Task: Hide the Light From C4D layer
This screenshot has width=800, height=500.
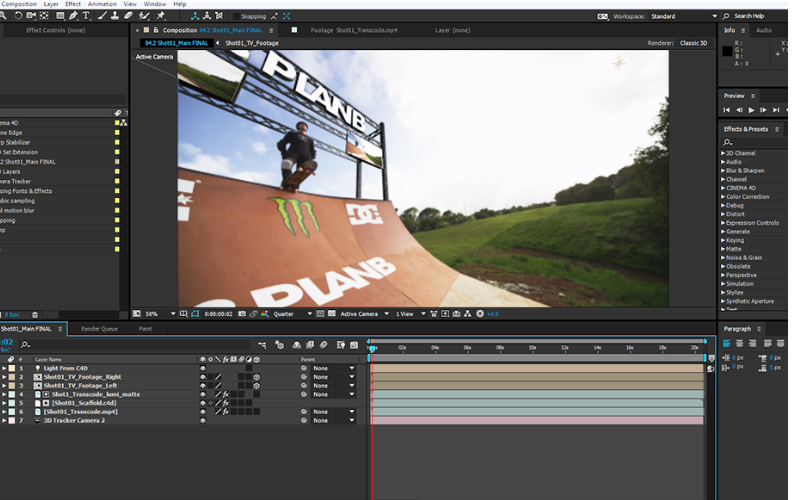Action: point(203,368)
